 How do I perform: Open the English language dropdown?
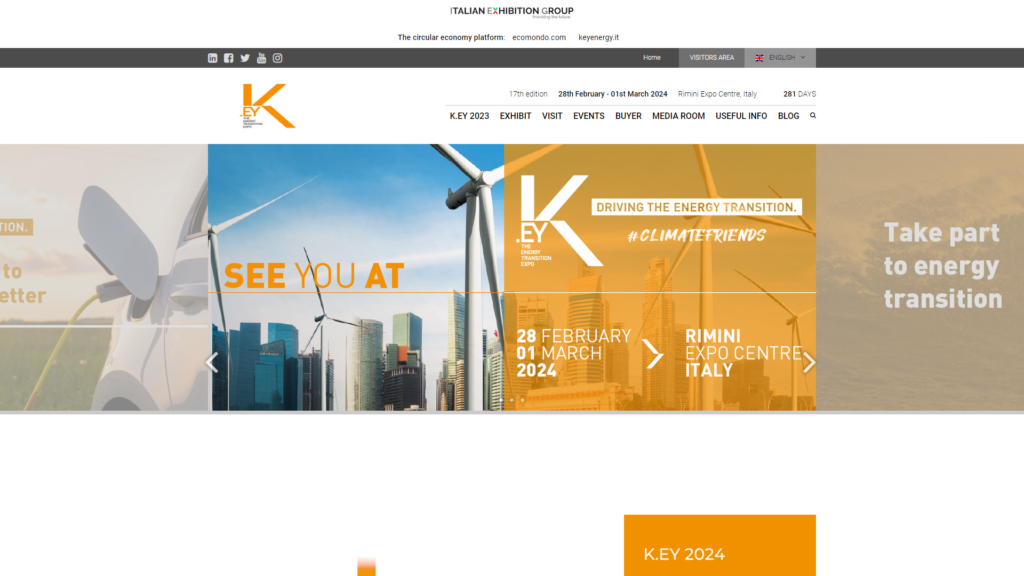click(780, 58)
